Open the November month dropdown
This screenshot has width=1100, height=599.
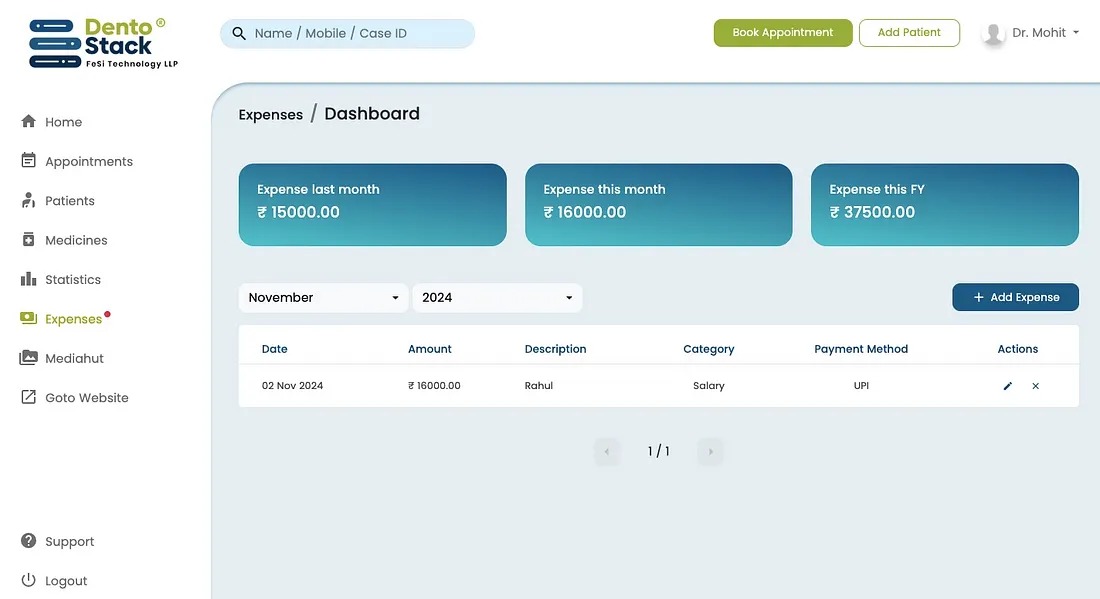pos(323,298)
